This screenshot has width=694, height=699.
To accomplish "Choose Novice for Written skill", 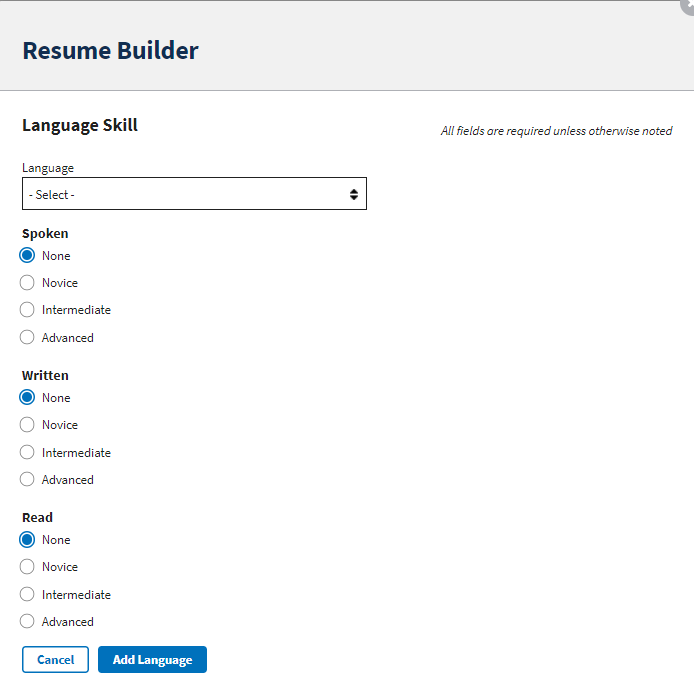I will coord(27,425).
